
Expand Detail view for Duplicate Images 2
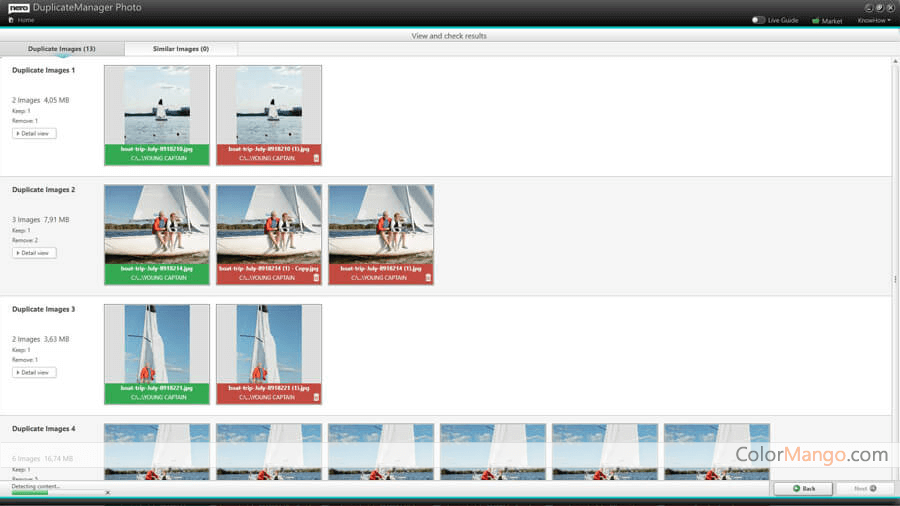pyautogui.click(x=34, y=253)
